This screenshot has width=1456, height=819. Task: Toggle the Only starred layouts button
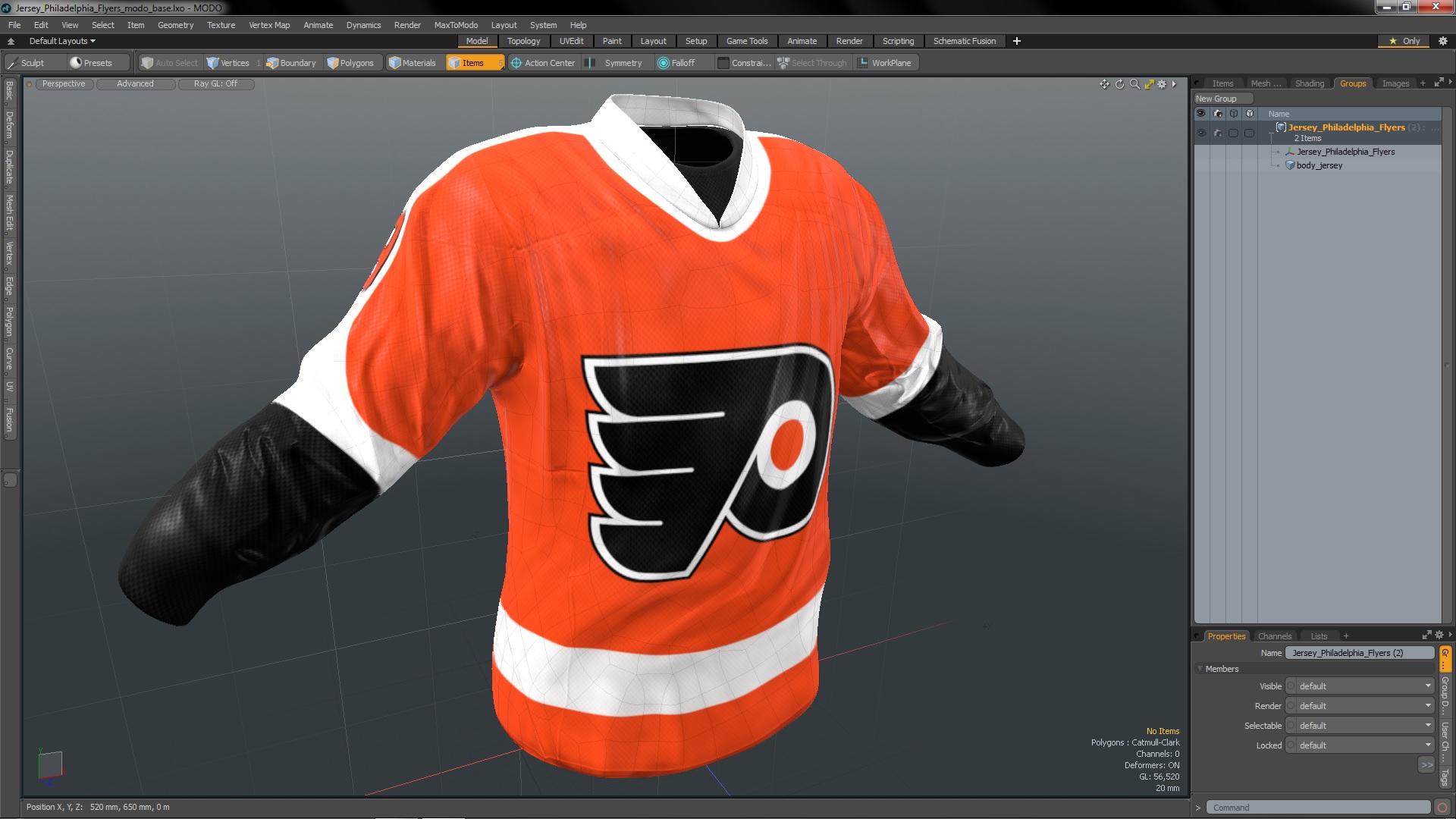pyautogui.click(x=1404, y=41)
